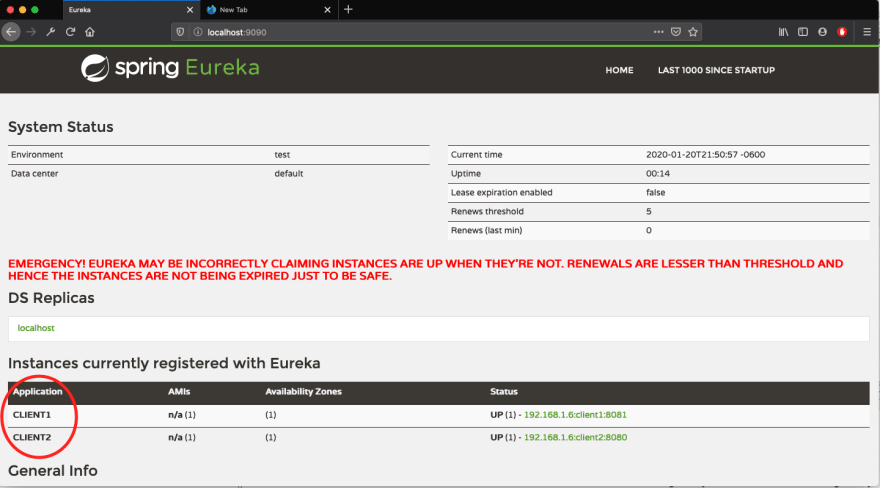Go back with the browser back arrow

point(11,32)
